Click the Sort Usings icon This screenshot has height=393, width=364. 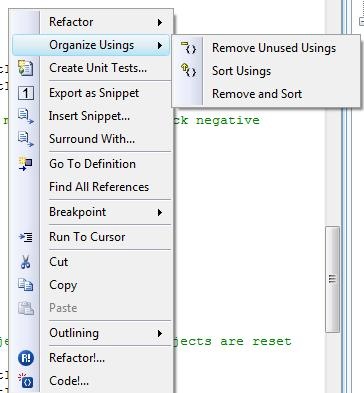point(188,70)
